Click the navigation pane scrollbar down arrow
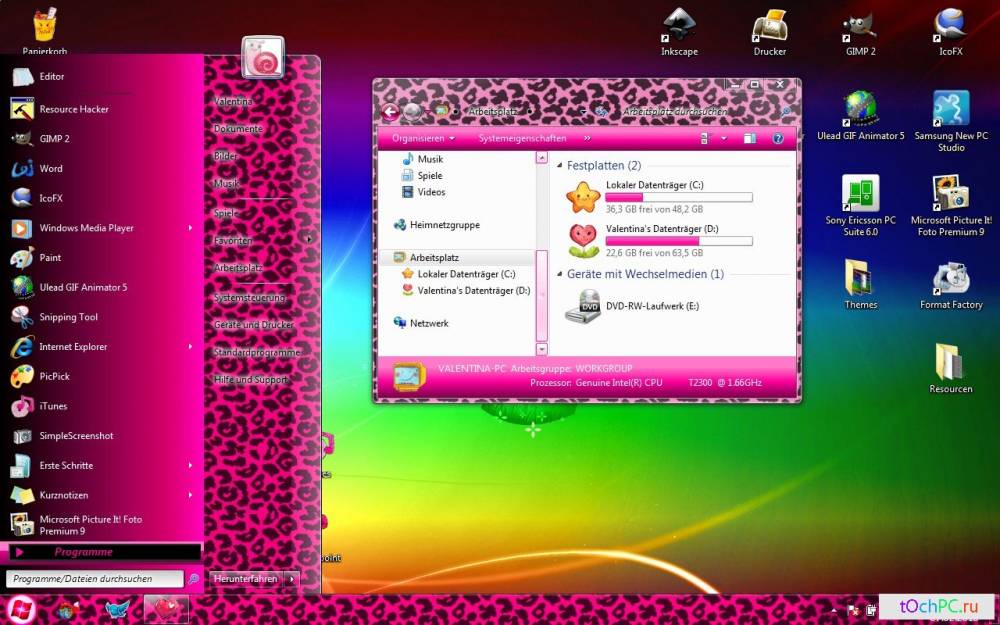Screen dimensions: 1000x625 pyautogui.click(x=541, y=349)
